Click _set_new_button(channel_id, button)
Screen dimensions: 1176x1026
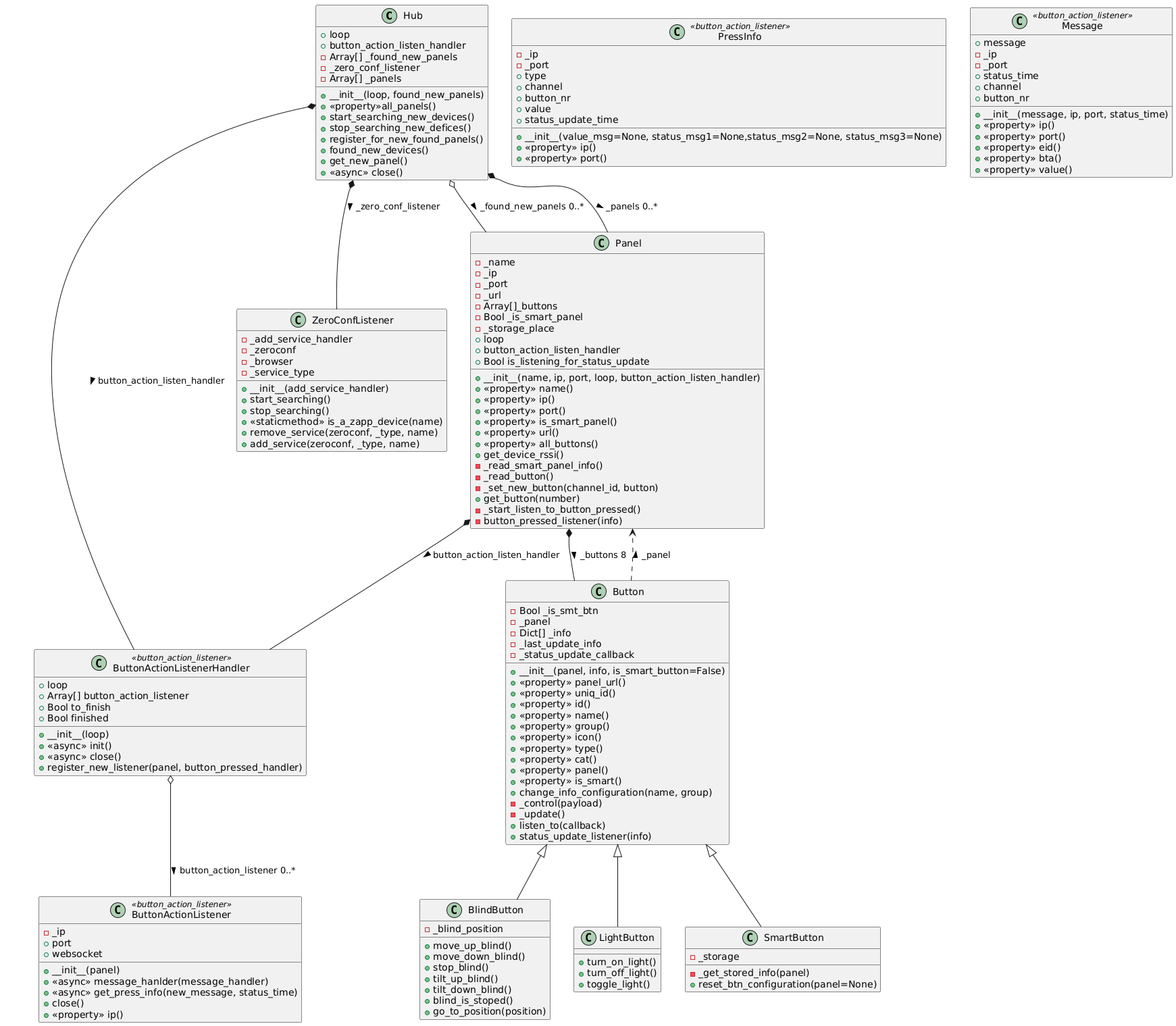pos(570,488)
